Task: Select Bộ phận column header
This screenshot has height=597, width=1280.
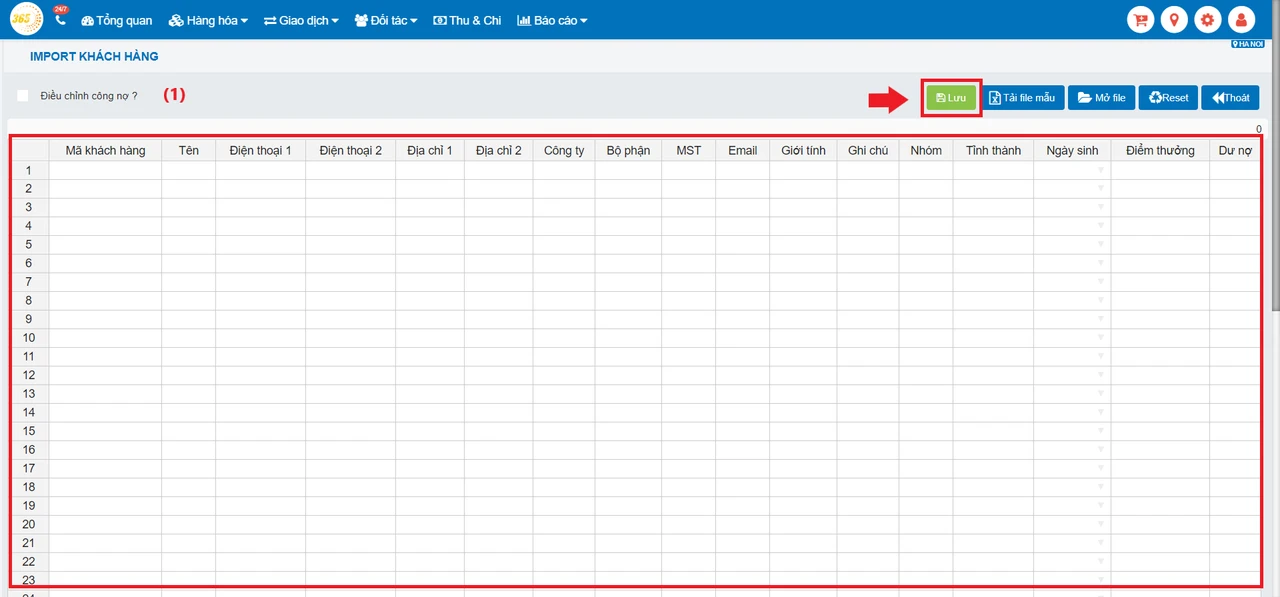Action: pyautogui.click(x=628, y=151)
